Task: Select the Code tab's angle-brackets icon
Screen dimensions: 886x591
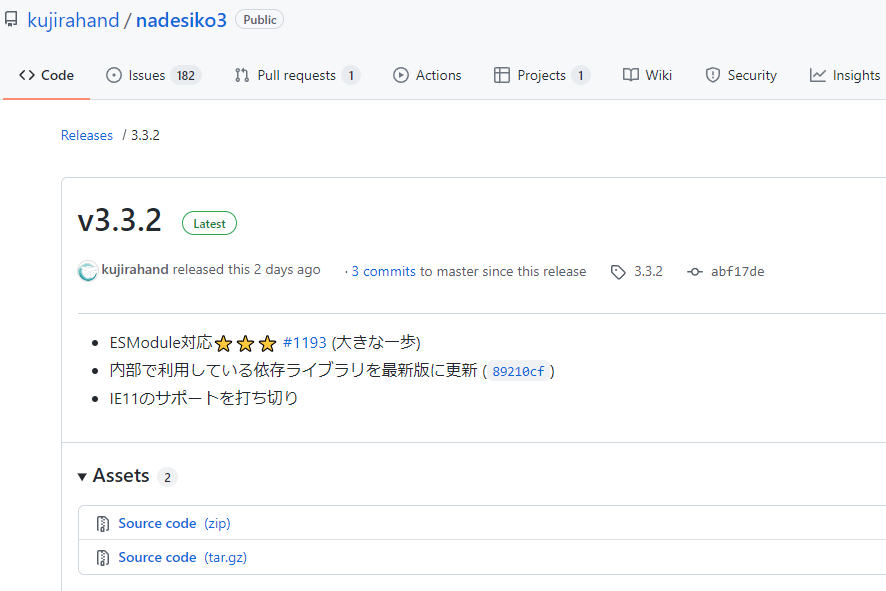Action: click(x=27, y=74)
